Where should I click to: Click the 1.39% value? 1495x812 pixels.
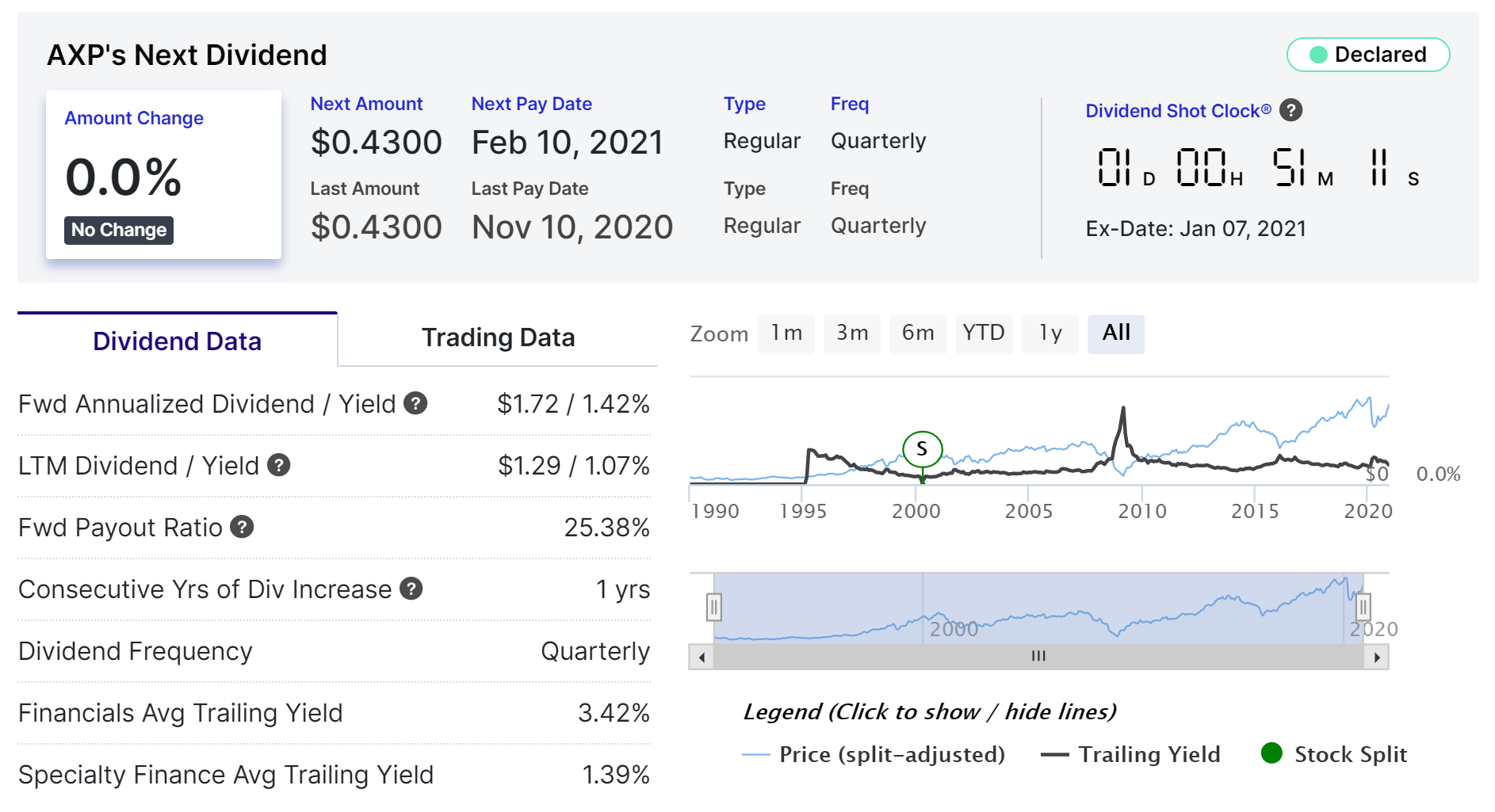(x=615, y=775)
